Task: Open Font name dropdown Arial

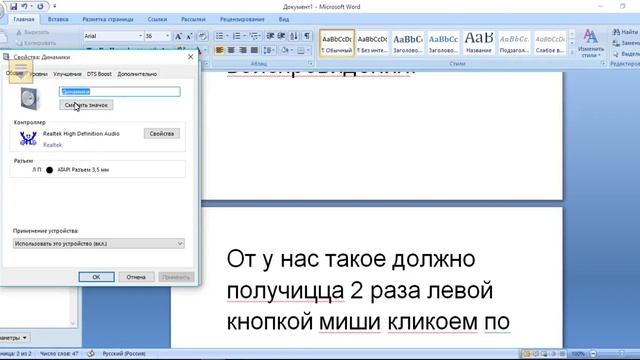Action: [140, 36]
